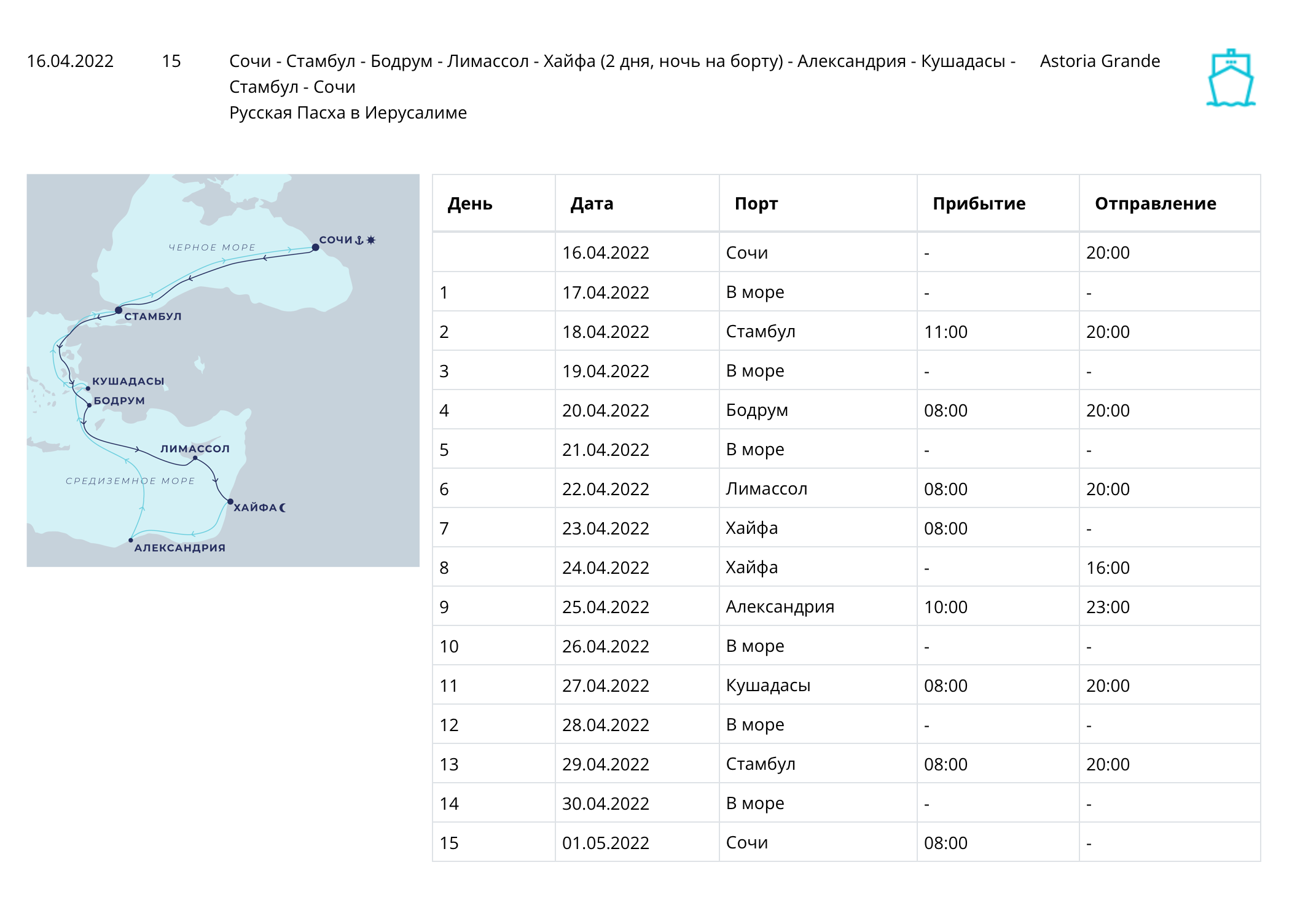Viewport: 1300px width, 924px height.
Task: Click the Бодрум label on the map
Action: [x=119, y=401]
